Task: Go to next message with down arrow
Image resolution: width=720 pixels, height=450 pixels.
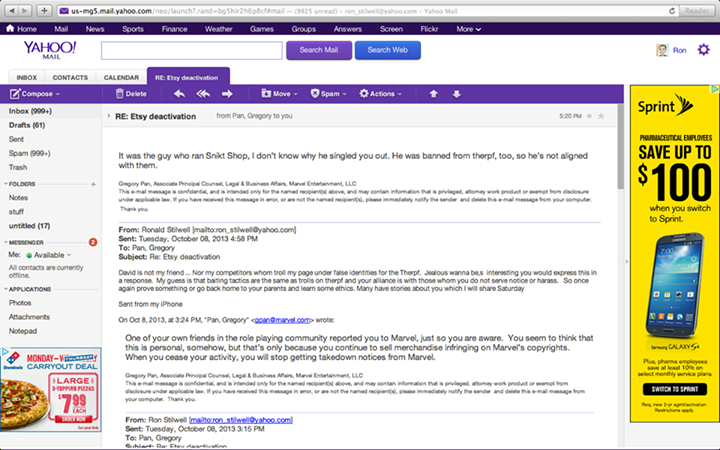Action: (x=456, y=94)
